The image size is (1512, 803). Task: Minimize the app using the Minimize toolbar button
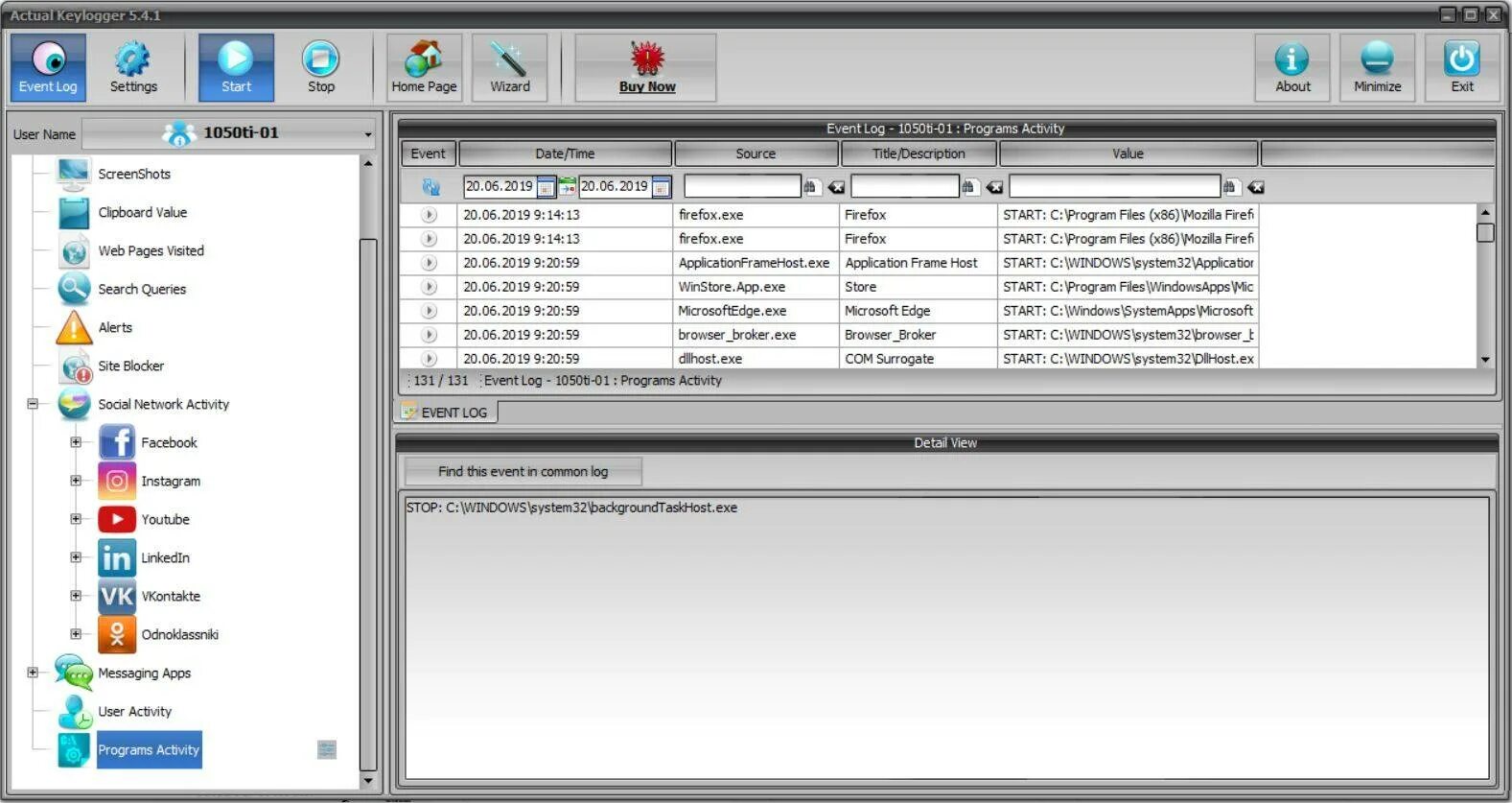coord(1377,67)
